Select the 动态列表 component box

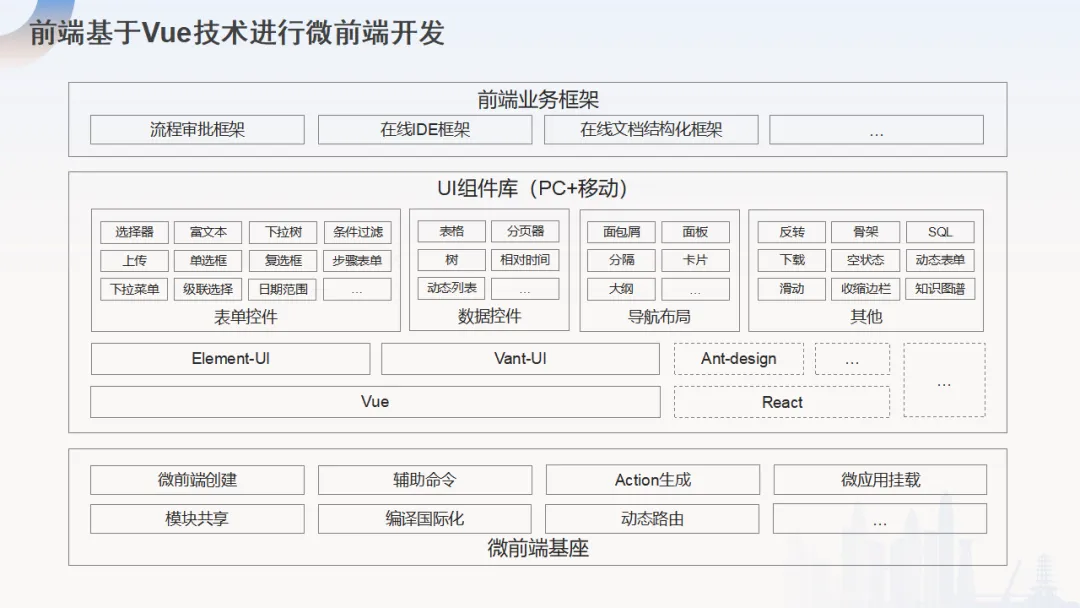[452, 288]
